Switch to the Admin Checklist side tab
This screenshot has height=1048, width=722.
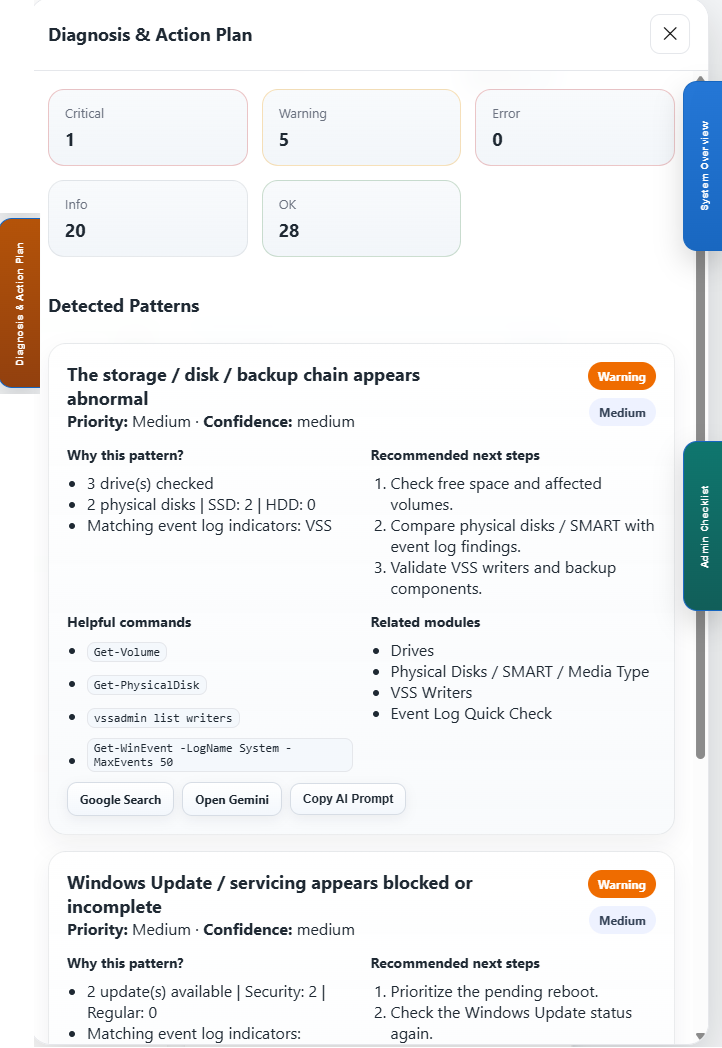tap(703, 526)
